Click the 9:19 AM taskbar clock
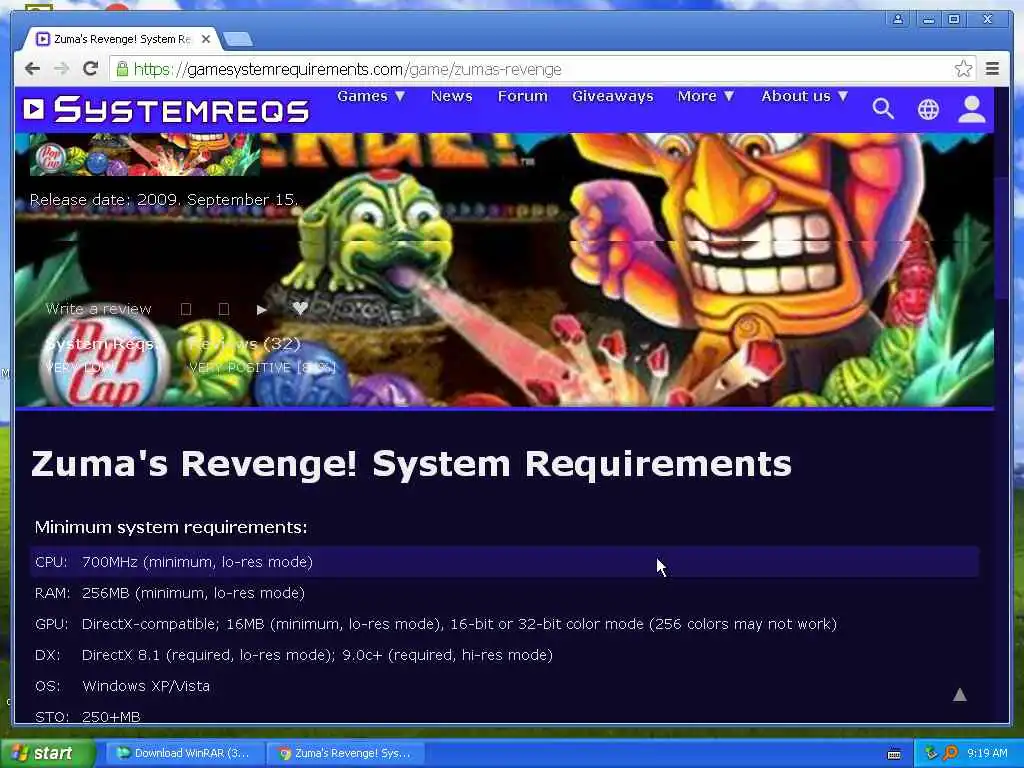The height and width of the screenshot is (768, 1024). click(987, 753)
